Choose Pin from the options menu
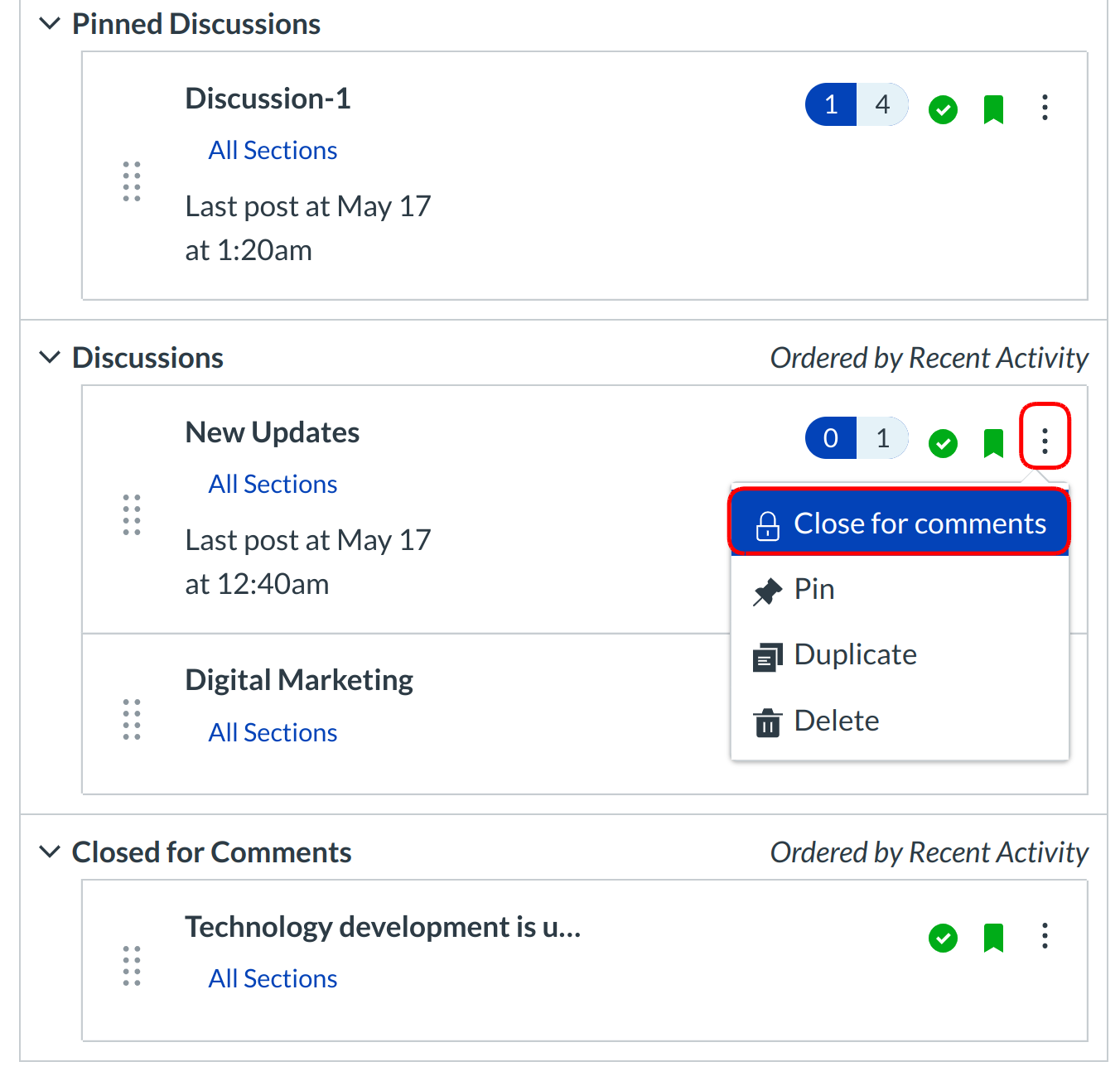1120x1081 pixels. pos(813,590)
